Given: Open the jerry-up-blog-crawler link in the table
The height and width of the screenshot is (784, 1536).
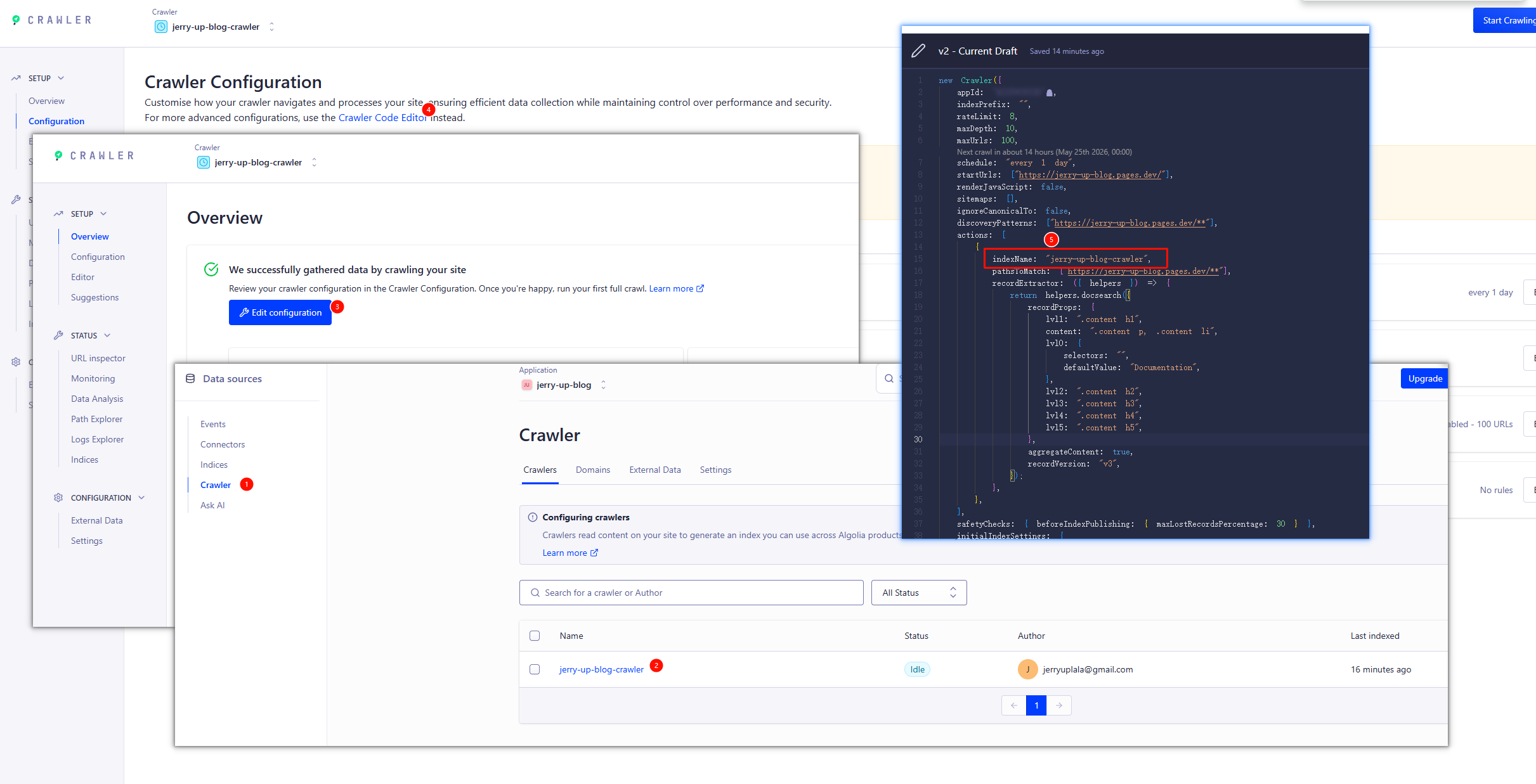Looking at the screenshot, I should 601,670.
